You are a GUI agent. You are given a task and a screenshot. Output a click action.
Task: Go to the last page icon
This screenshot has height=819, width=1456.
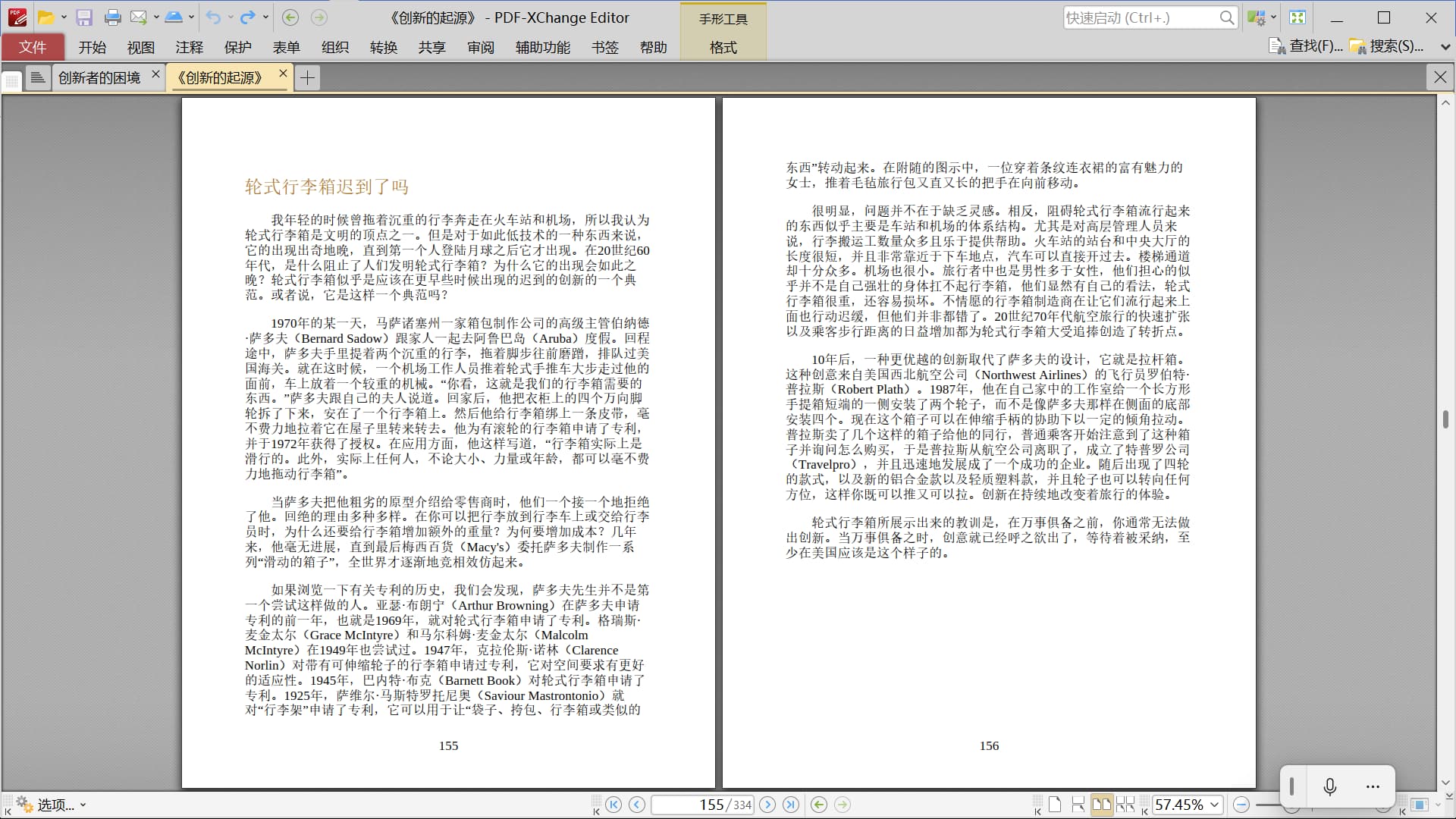coord(790,805)
